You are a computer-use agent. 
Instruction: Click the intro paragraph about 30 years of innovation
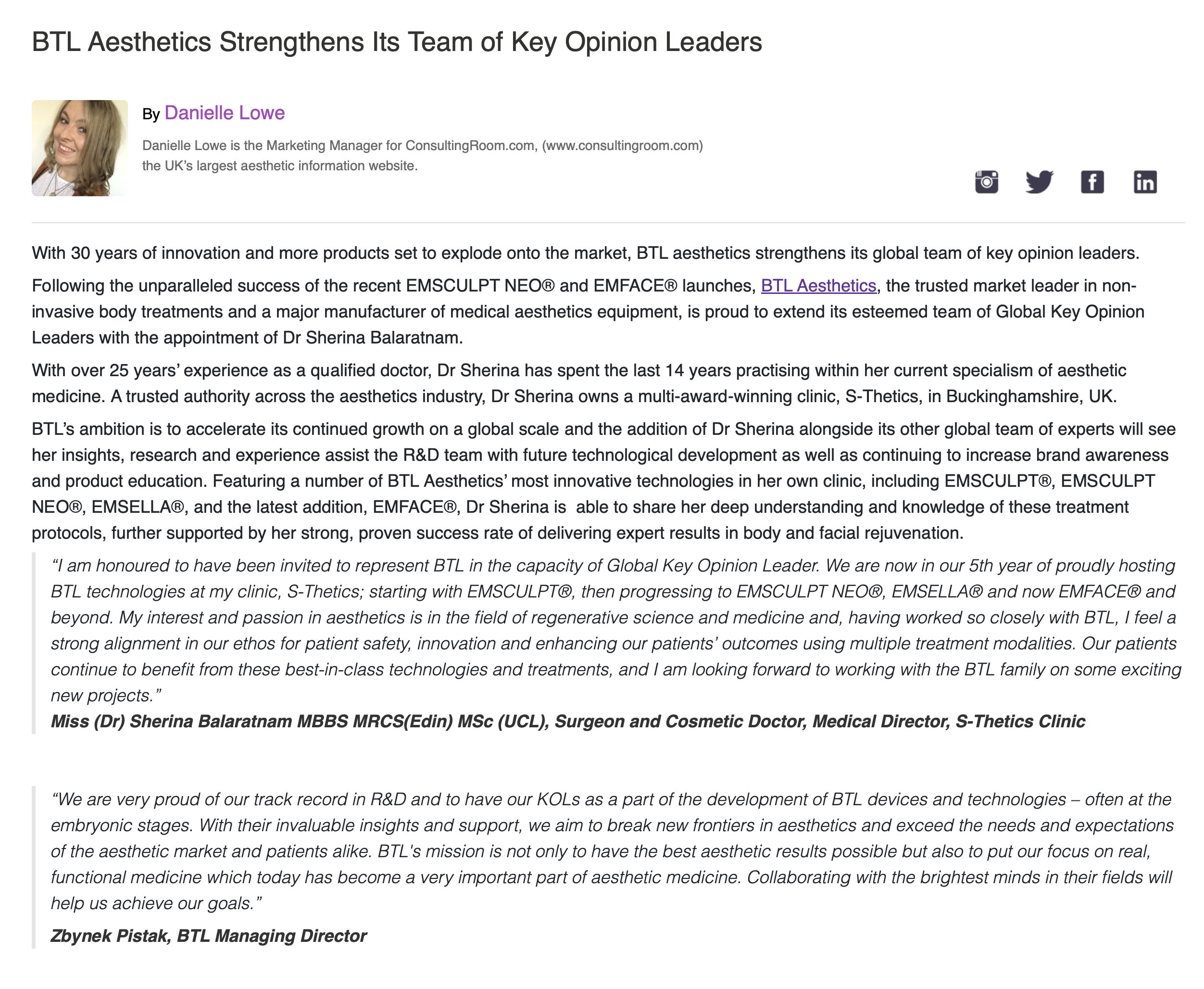pyautogui.click(x=585, y=253)
